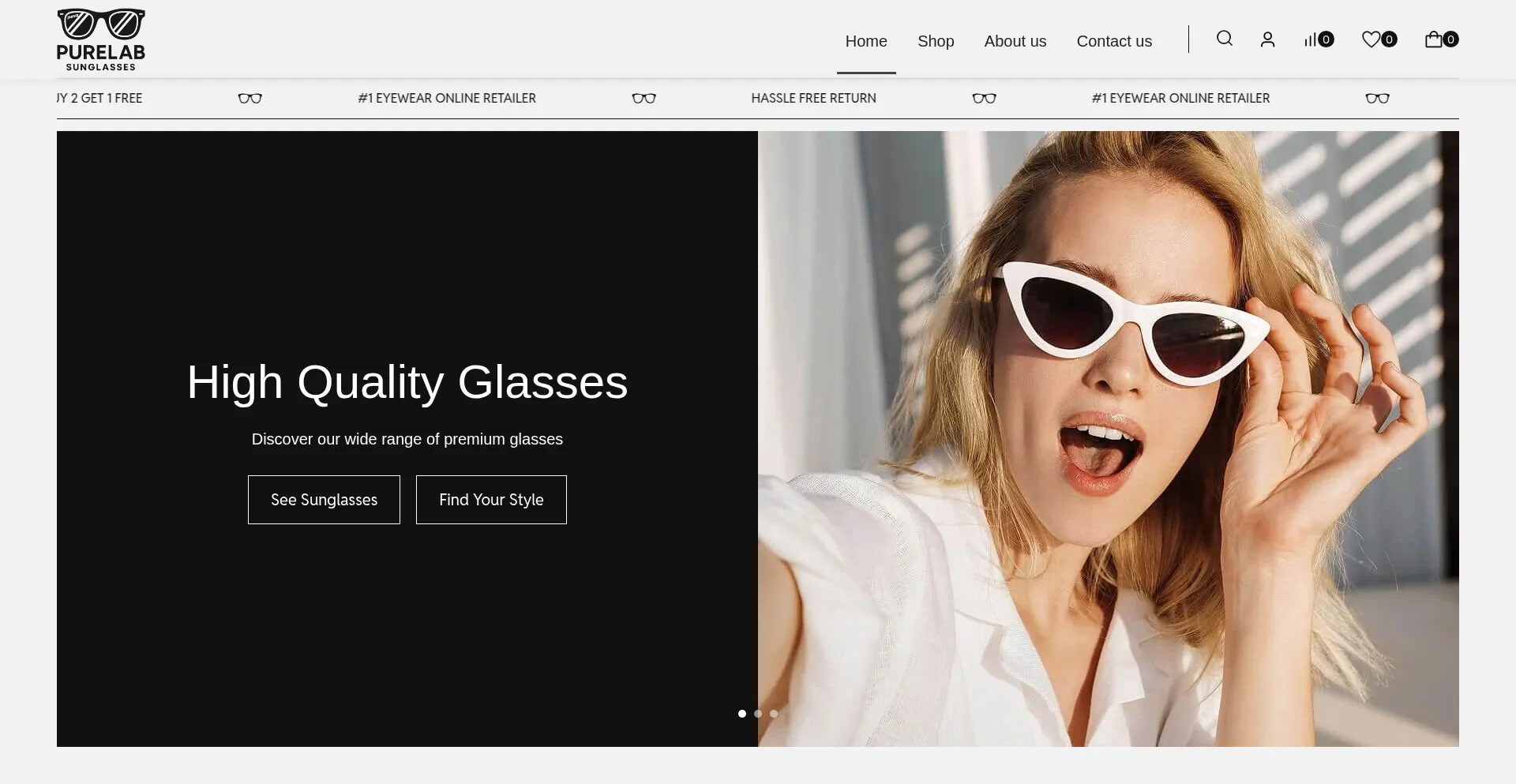Click the hero photo of woman in sunglasses

[x=1108, y=438]
